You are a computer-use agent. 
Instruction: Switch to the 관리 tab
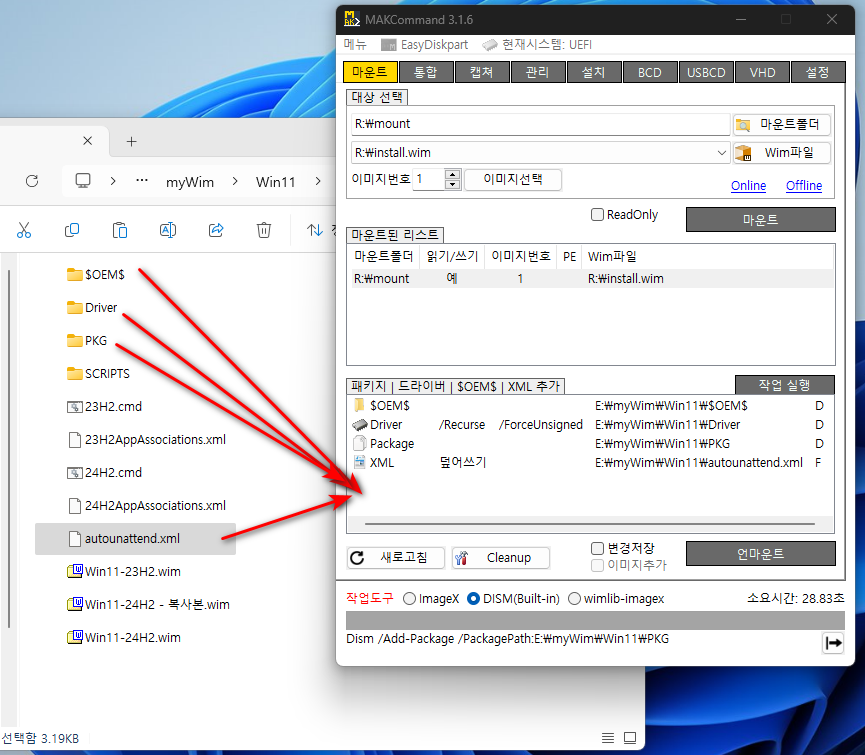pos(538,72)
